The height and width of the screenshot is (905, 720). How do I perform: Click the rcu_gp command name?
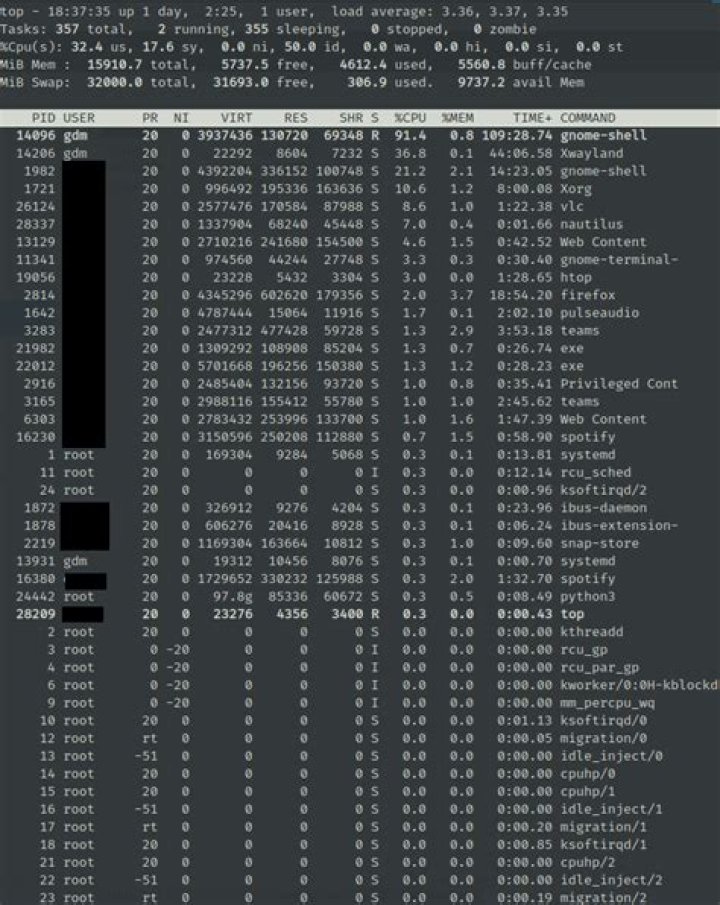tap(584, 650)
